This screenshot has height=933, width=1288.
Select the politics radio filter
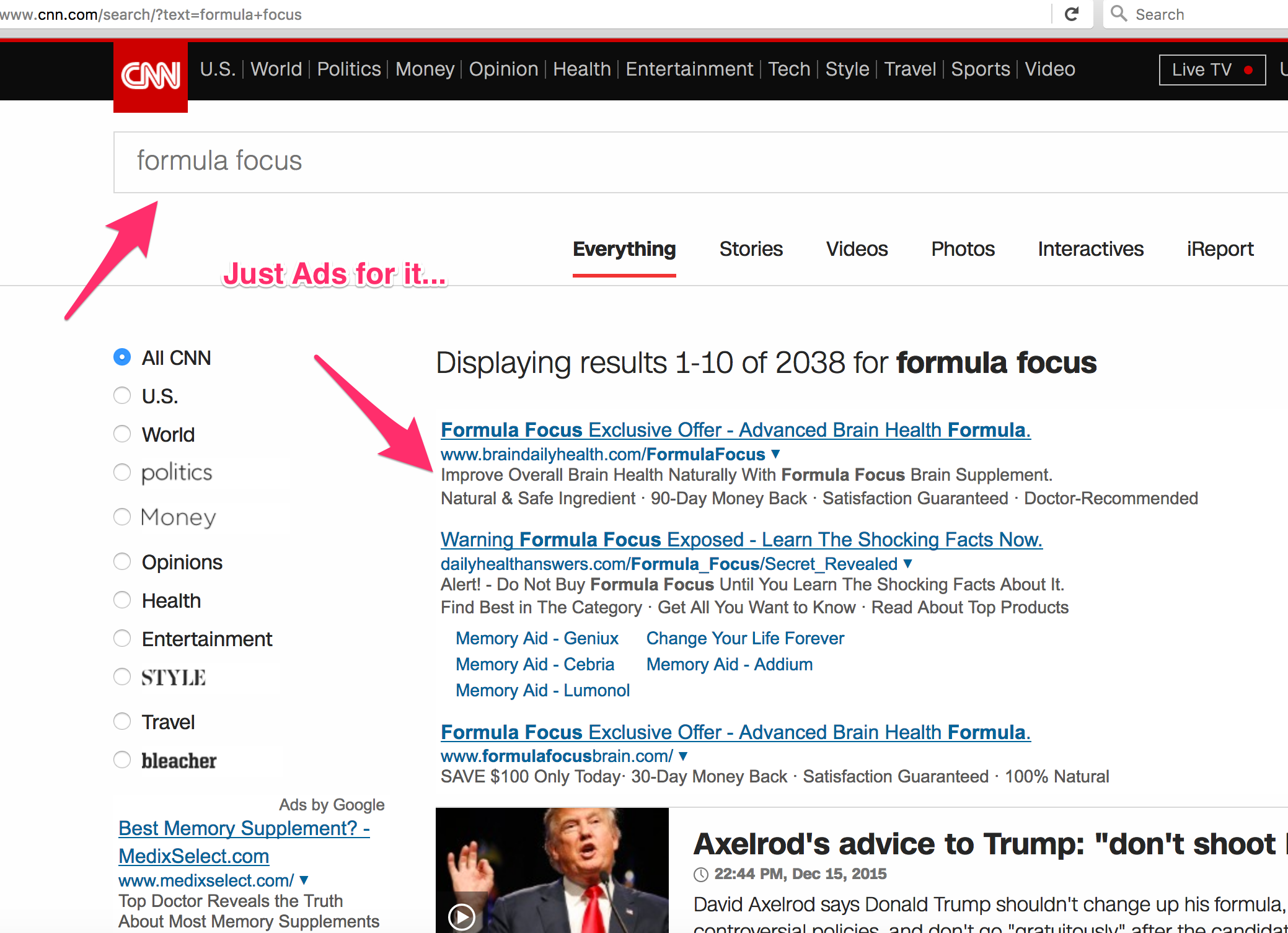click(122, 472)
